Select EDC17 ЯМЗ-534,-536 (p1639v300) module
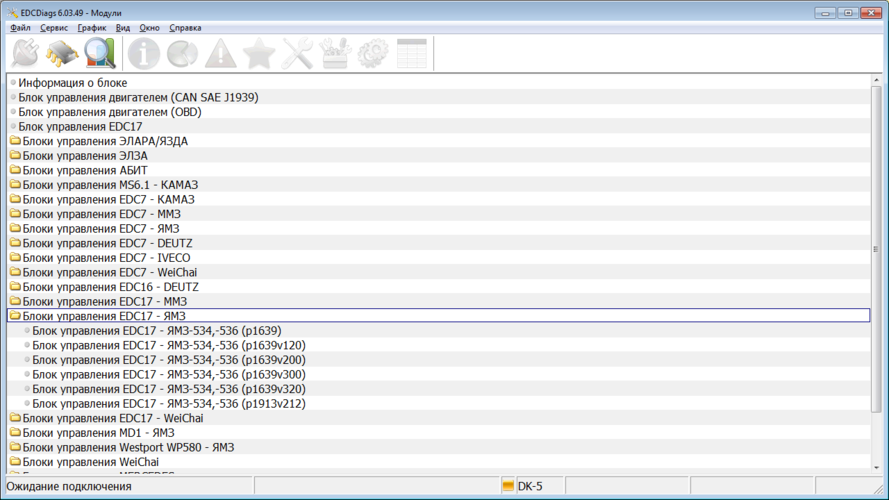The width and height of the screenshot is (889, 500). 438,375
